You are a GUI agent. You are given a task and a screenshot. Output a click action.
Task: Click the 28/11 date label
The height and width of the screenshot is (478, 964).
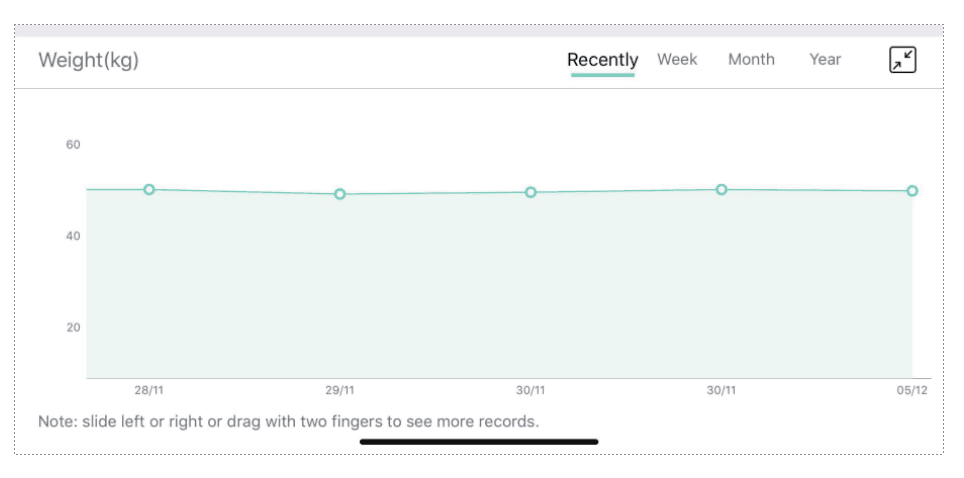pyautogui.click(x=149, y=390)
